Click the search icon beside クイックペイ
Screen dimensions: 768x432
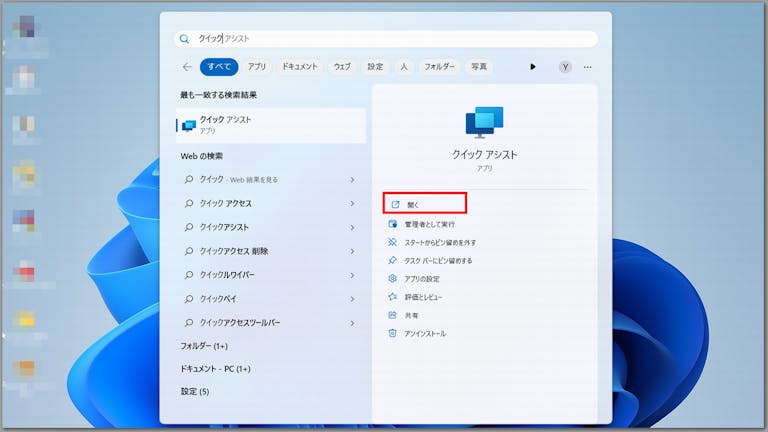click(x=189, y=299)
